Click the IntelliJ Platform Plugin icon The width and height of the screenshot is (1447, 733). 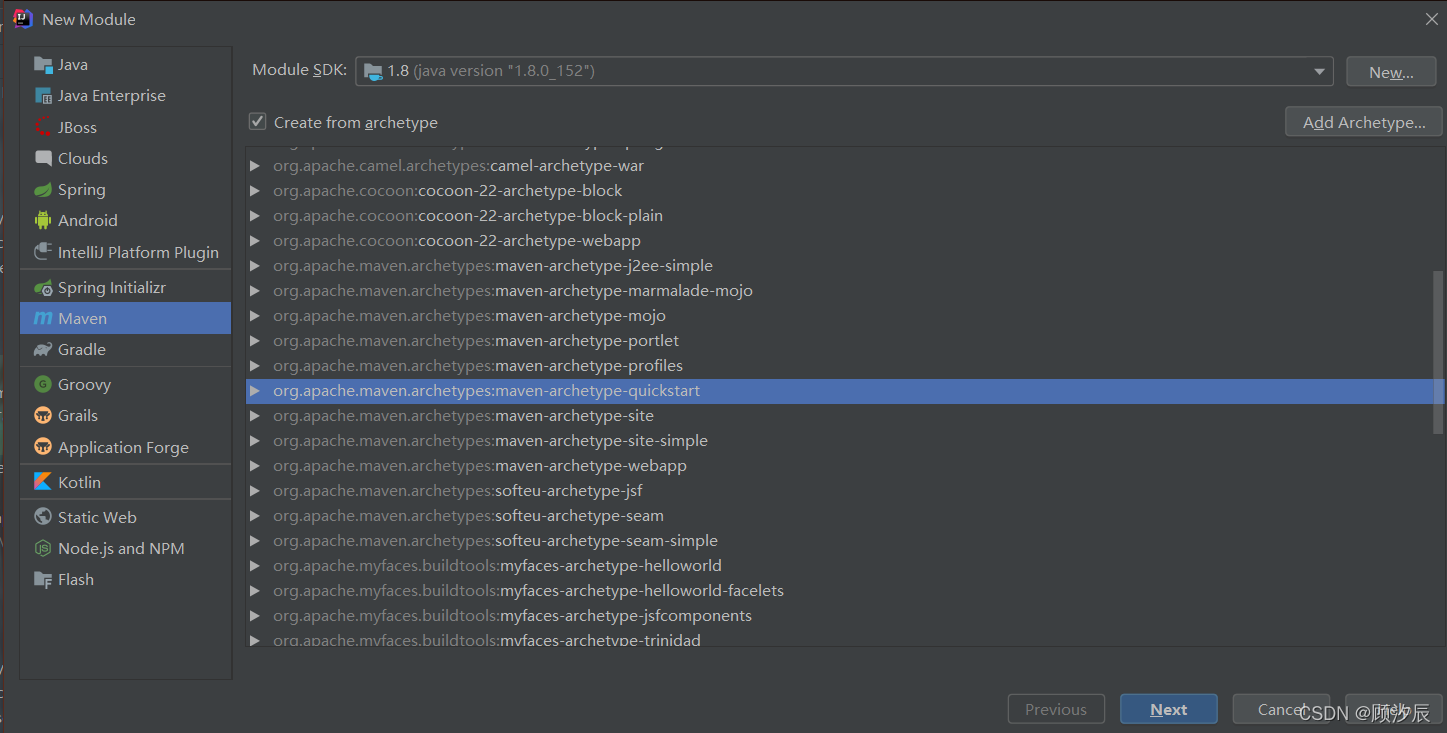[43, 252]
